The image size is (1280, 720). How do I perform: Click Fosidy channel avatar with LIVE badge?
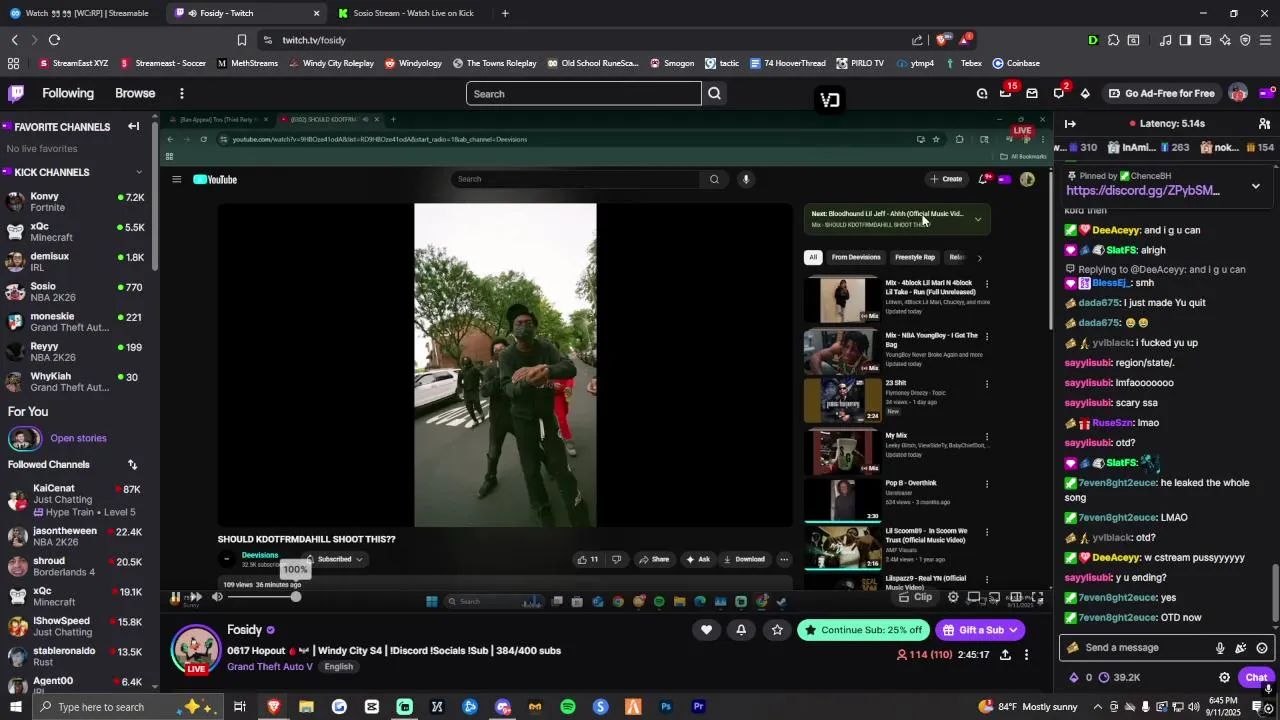[196, 650]
